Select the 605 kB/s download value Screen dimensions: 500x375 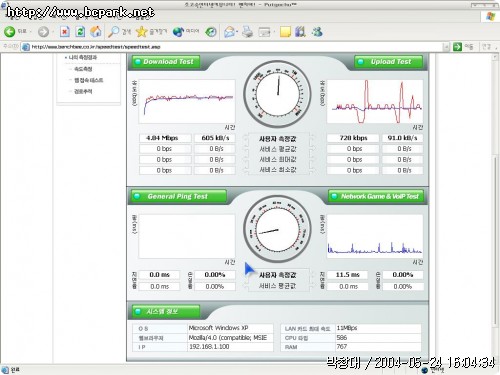tap(215, 138)
